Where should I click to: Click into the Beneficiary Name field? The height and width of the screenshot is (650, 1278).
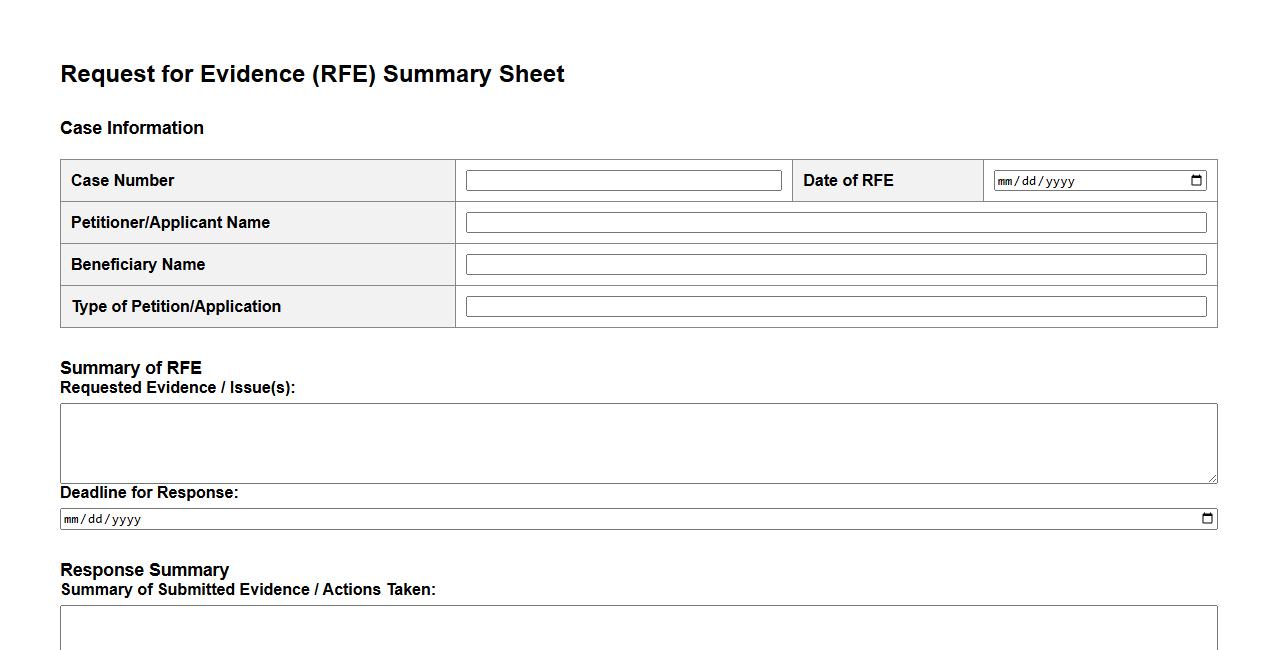[x=835, y=265]
